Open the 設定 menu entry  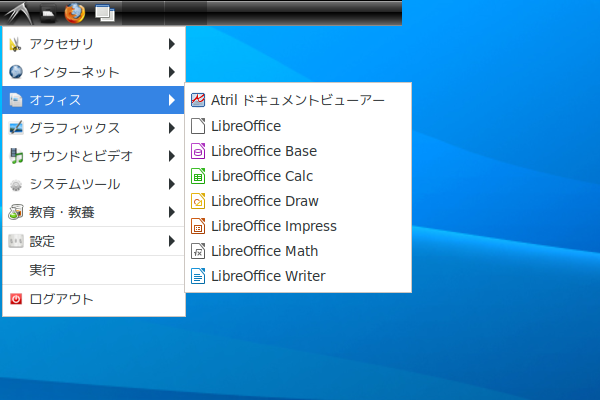[x=94, y=241]
